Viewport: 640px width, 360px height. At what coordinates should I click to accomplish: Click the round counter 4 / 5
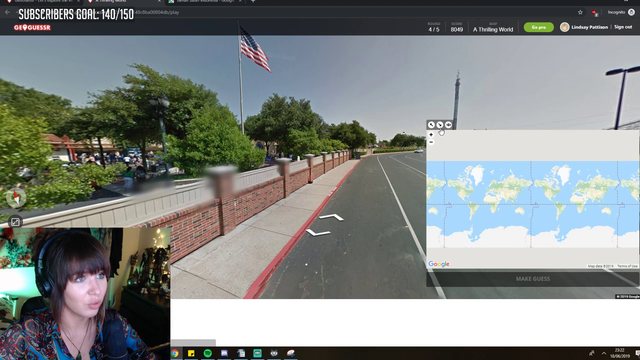[434, 29]
